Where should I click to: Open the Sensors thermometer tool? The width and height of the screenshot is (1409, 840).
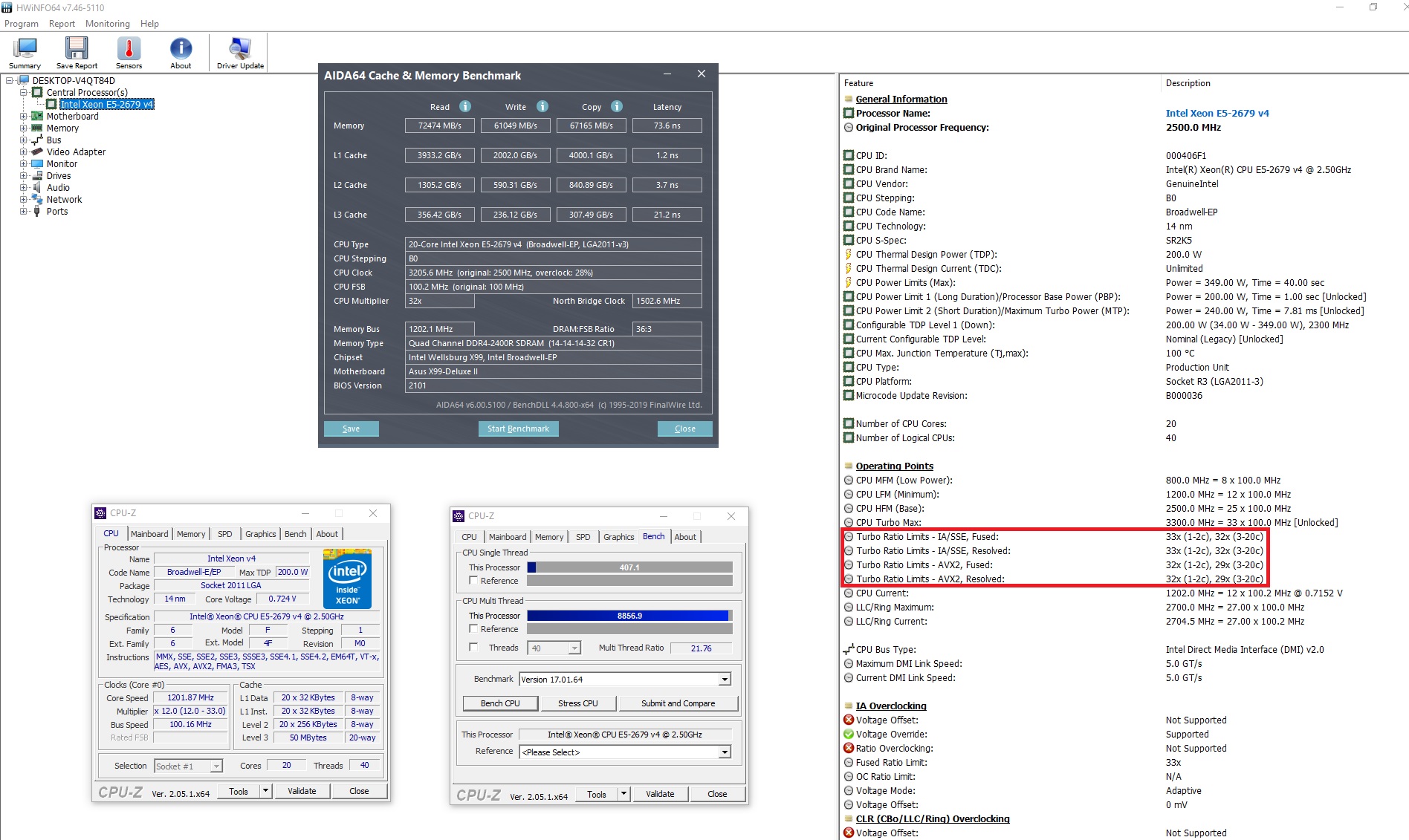tap(129, 52)
